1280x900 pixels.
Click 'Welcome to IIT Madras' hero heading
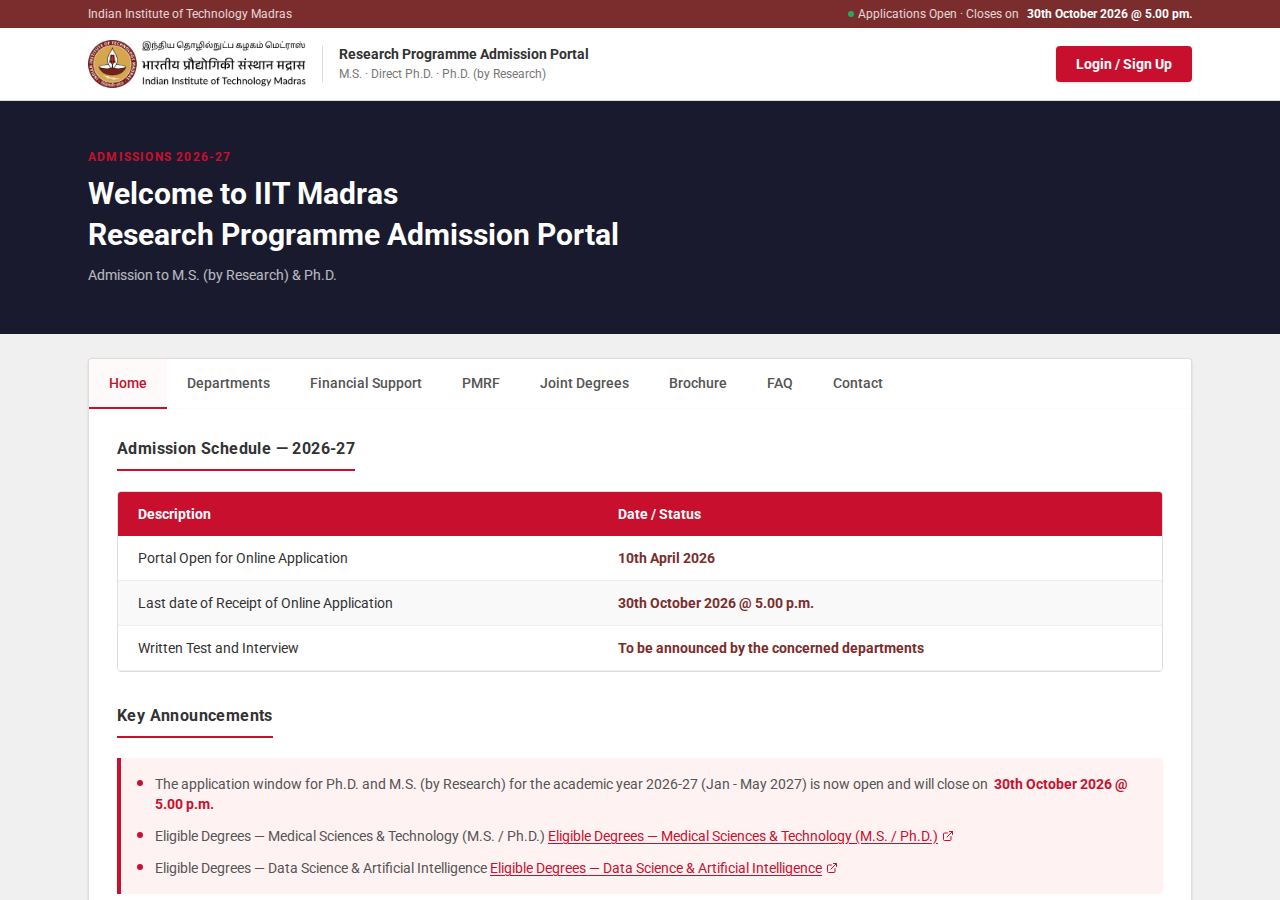pyautogui.click(x=243, y=193)
